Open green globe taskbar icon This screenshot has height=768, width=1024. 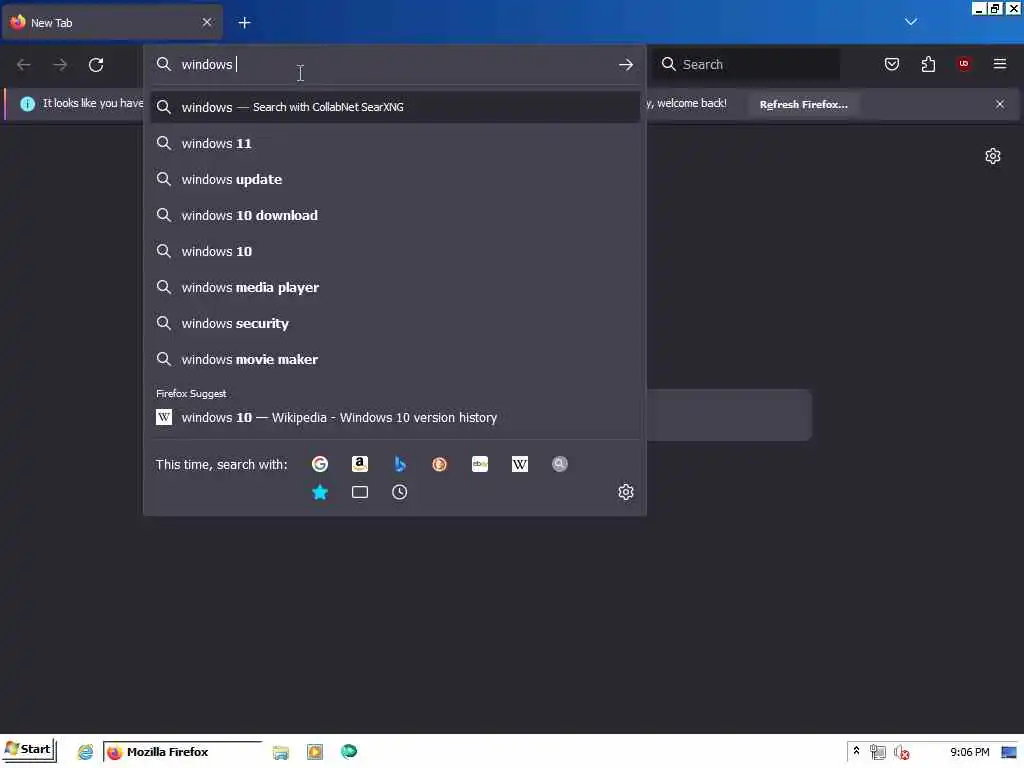(349, 752)
